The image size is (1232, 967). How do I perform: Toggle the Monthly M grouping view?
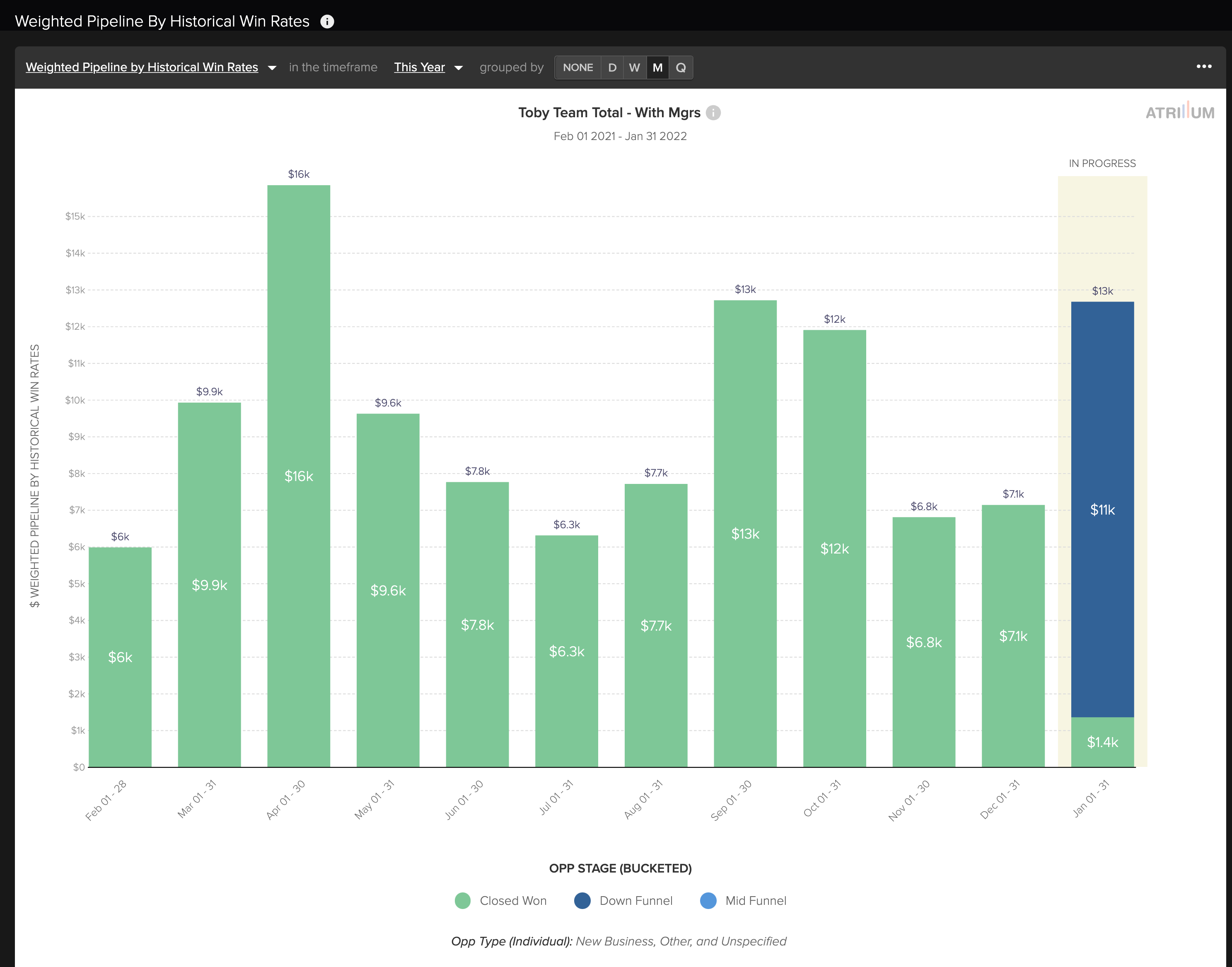tap(656, 67)
